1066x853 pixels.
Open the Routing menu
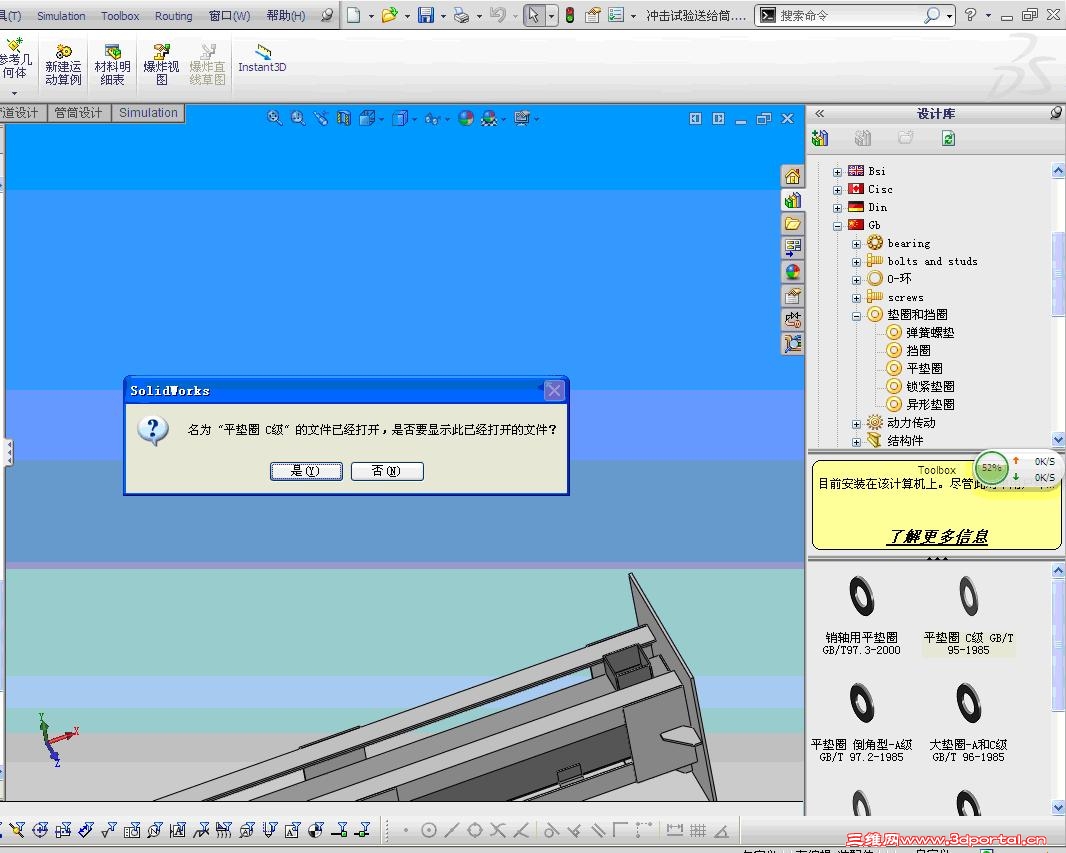click(173, 16)
